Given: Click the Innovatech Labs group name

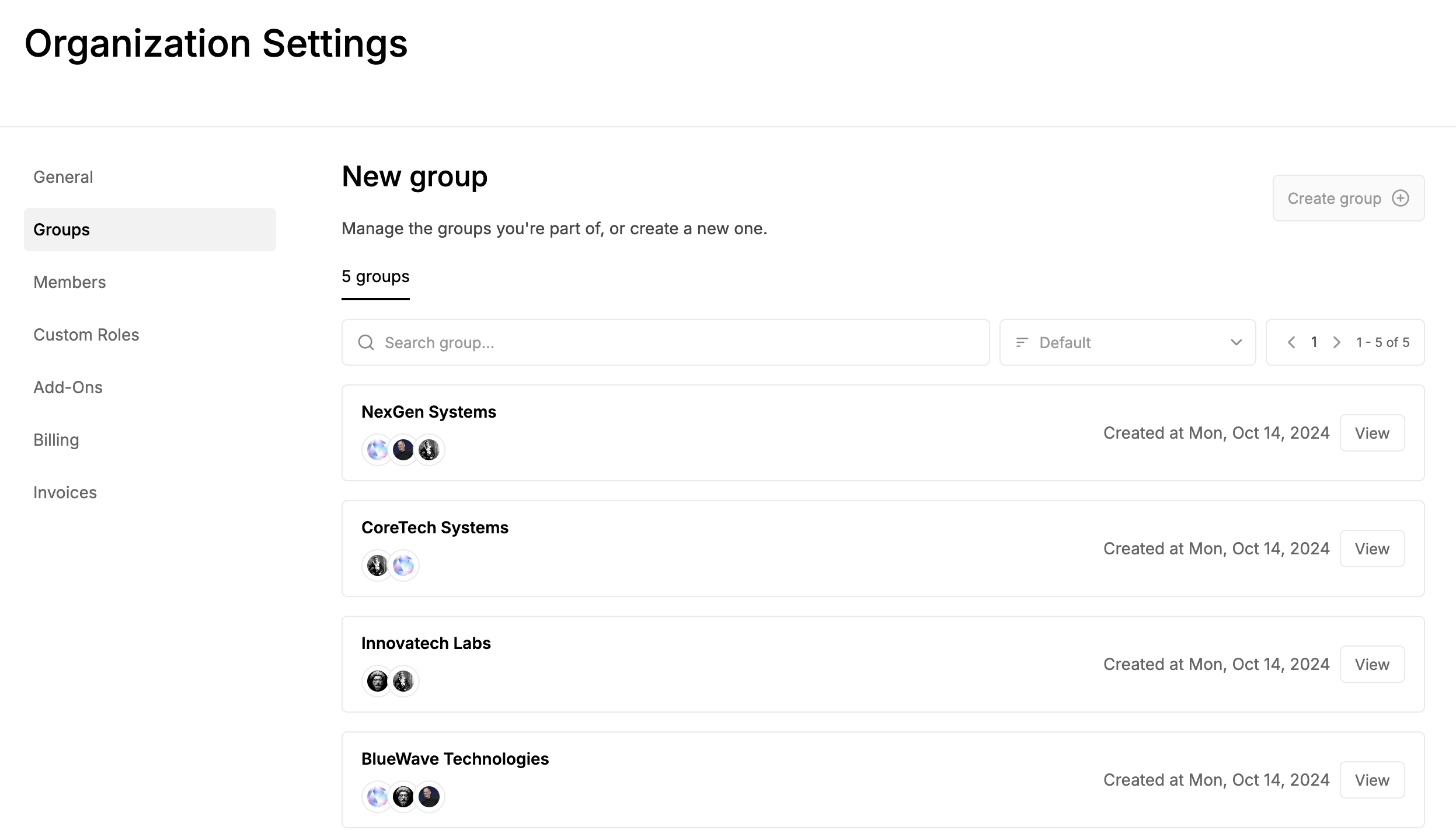Looking at the screenshot, I should click(x=426, y=643).
